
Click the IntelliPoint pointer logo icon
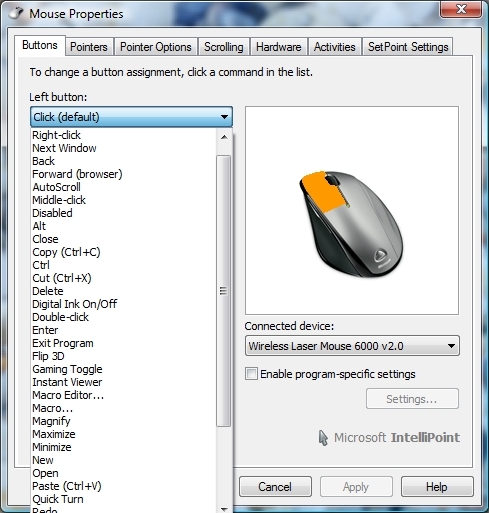click(323, 438)
